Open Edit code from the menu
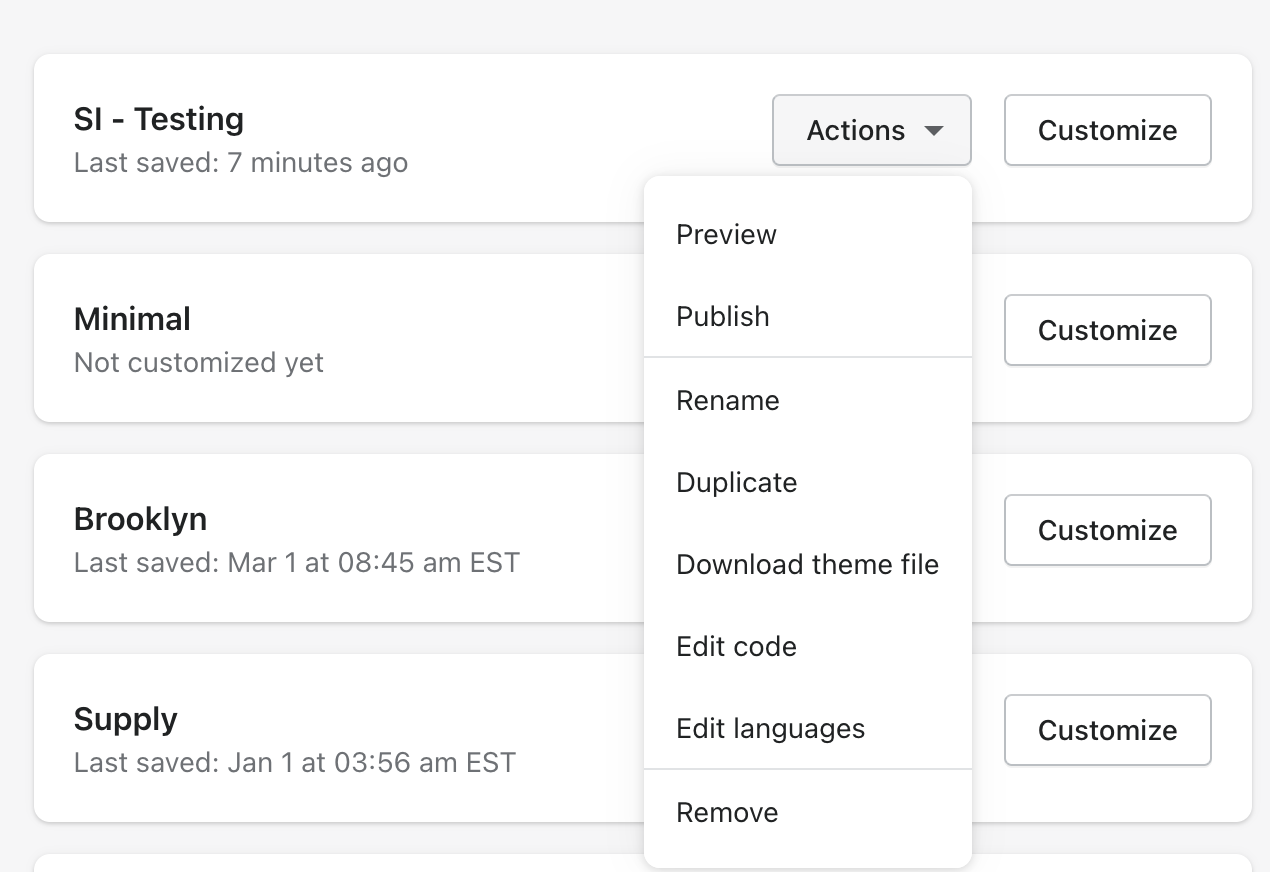 (x=737, y=647)
